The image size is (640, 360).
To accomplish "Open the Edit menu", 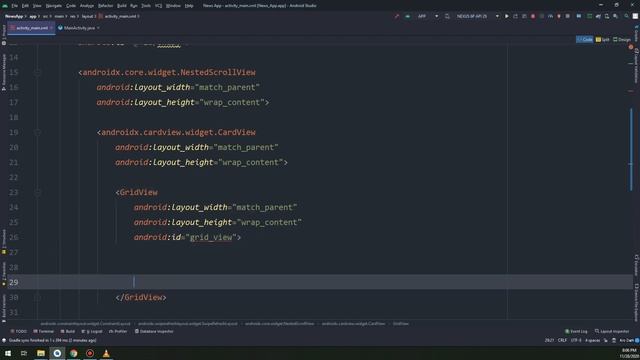I will [x=25, y=6].
